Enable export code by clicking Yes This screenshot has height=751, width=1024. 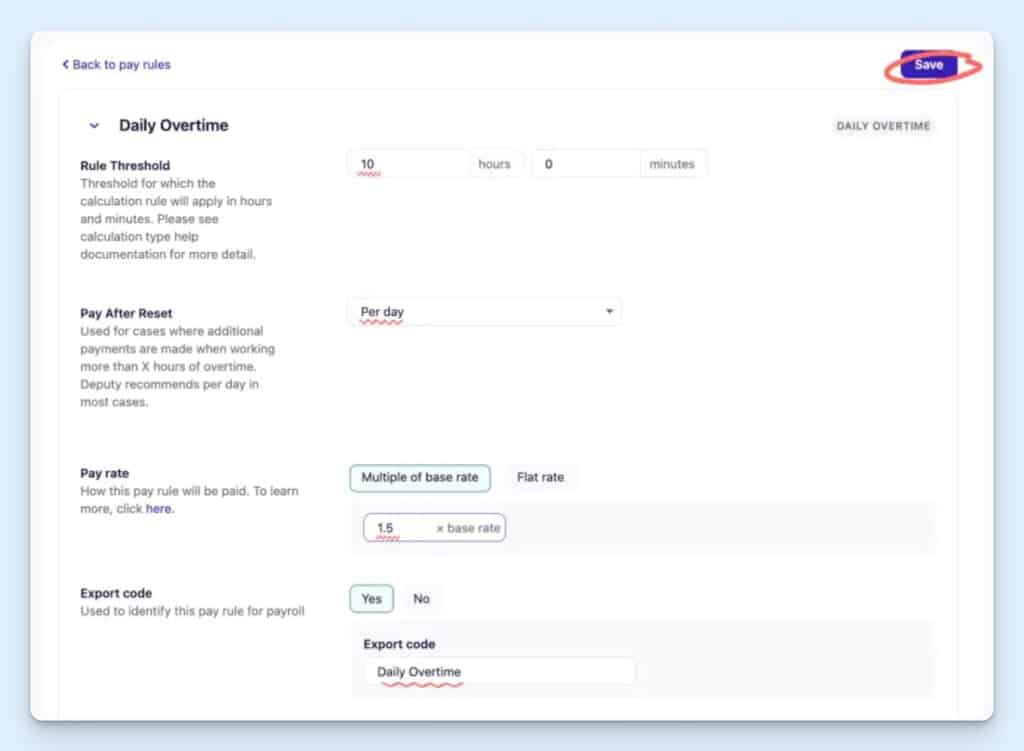[x=371, y=598]
